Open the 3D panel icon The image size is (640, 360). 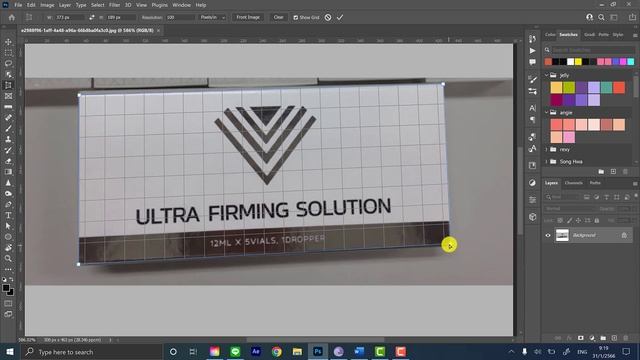pos(533,217)
